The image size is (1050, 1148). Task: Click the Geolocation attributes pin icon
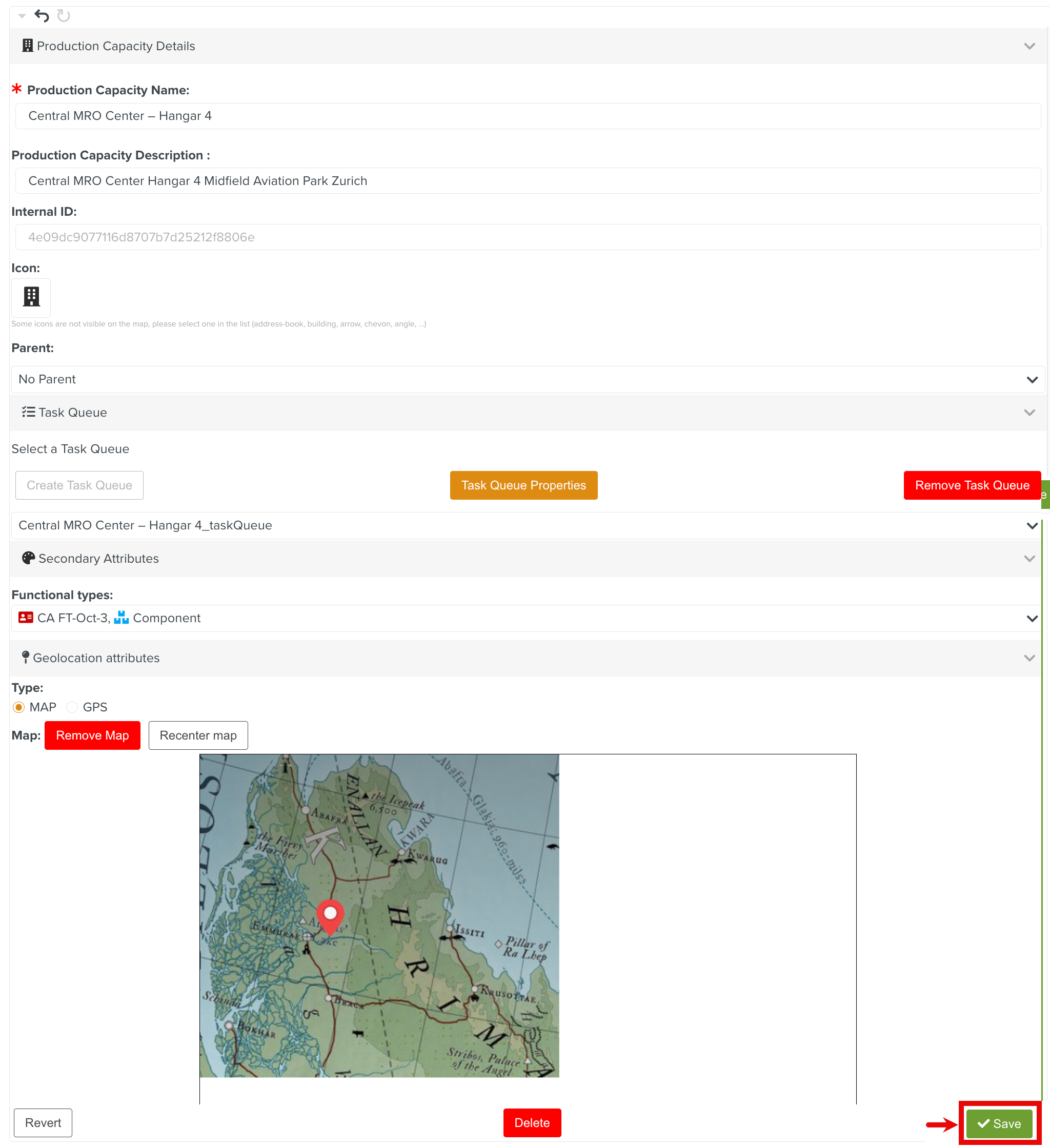coord(25,658)
